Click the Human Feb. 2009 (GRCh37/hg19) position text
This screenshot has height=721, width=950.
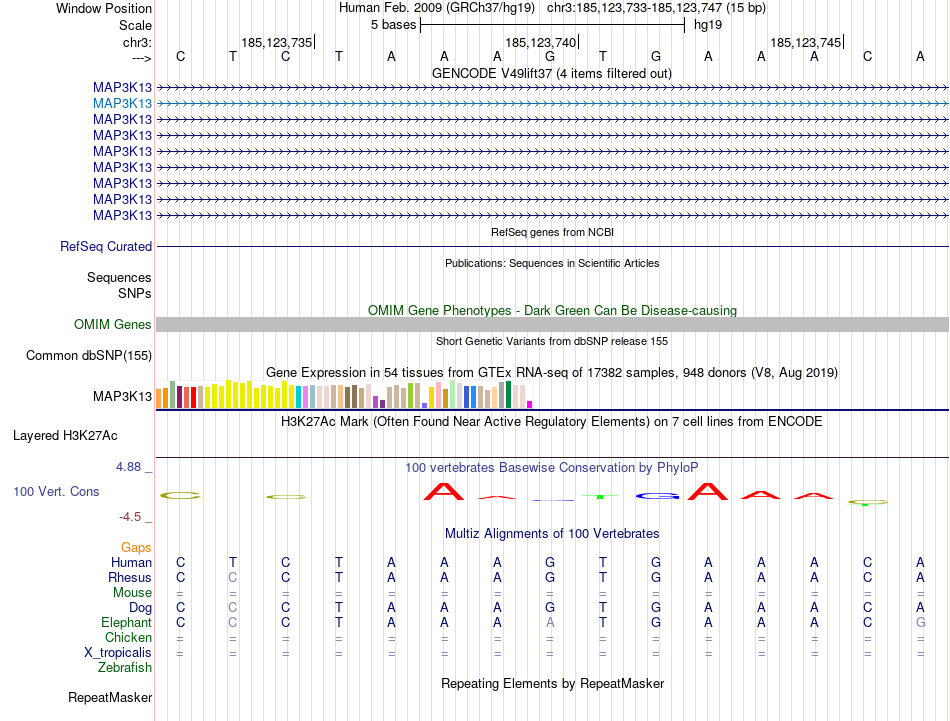click(x=436, y=8)
